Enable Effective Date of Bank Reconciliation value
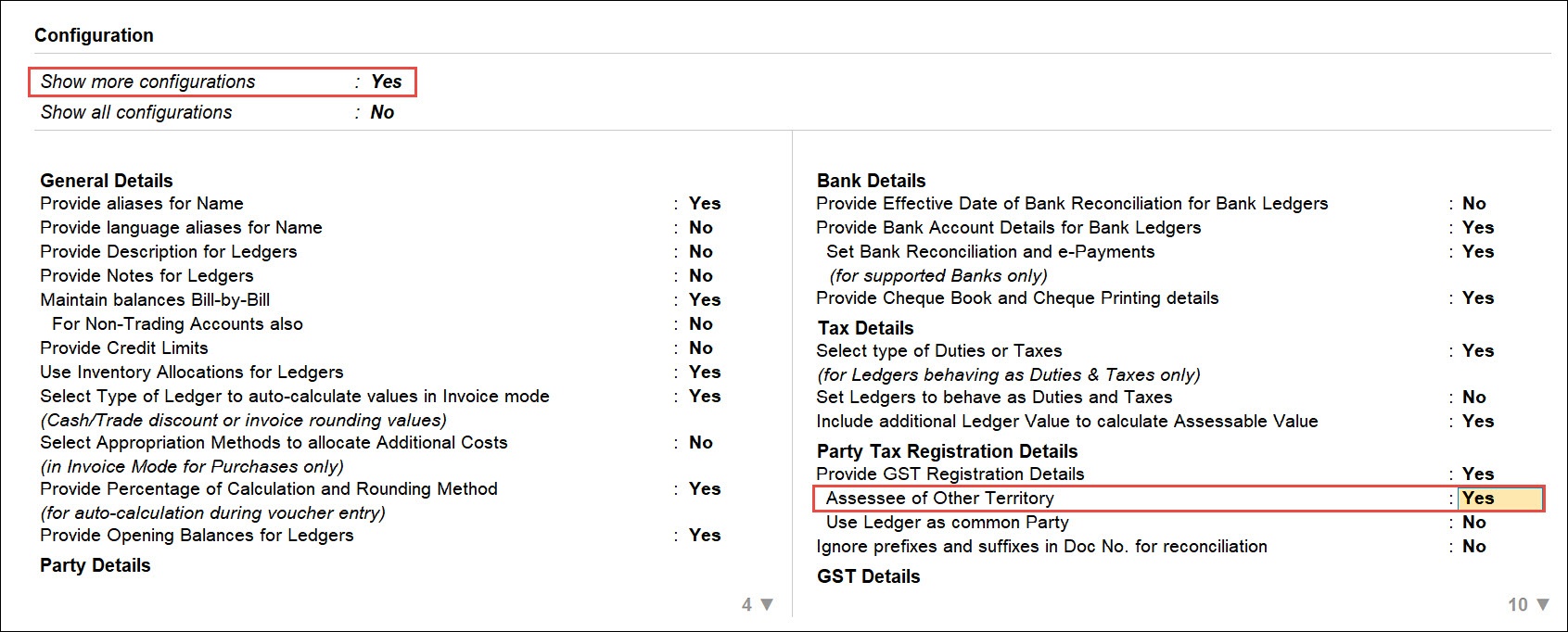The image size is (1568, 632). point(1474,203)
